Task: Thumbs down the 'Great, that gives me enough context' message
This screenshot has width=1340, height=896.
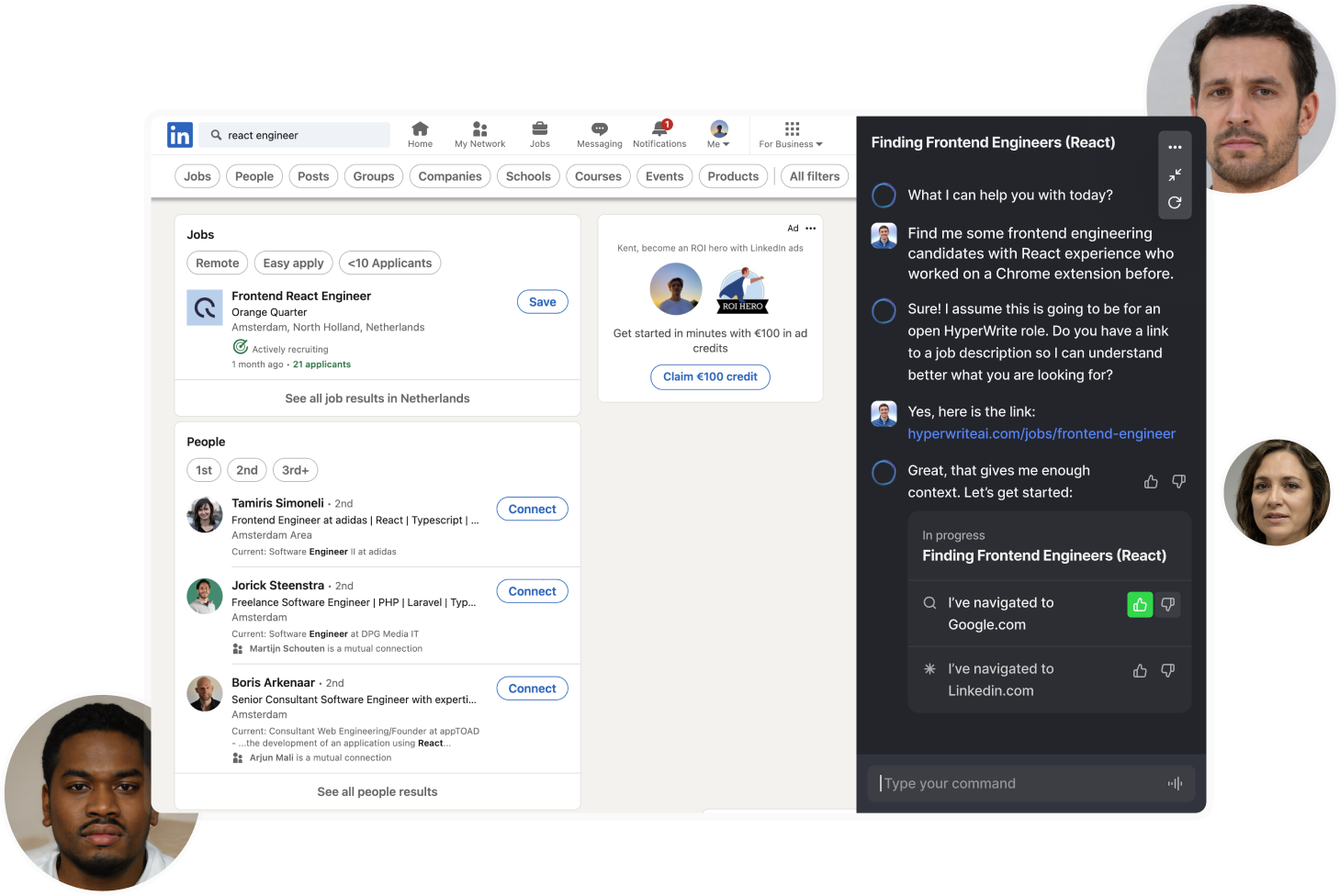Action: [x=1179, y=482]
